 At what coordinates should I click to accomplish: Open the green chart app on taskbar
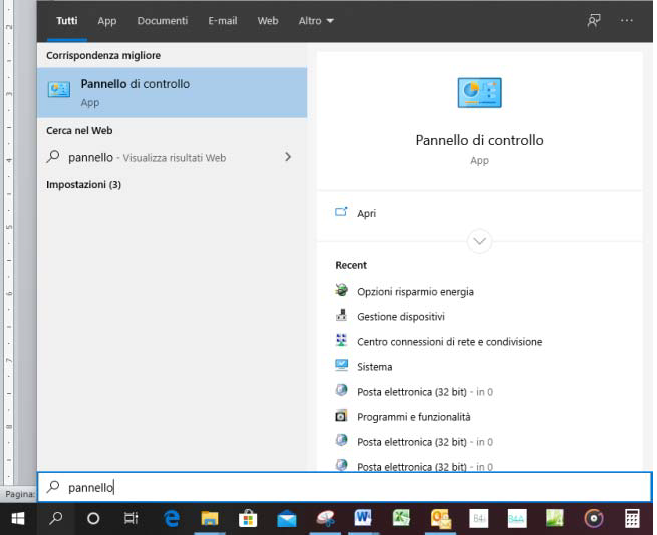pyautogui.click(x=555, y=519)
